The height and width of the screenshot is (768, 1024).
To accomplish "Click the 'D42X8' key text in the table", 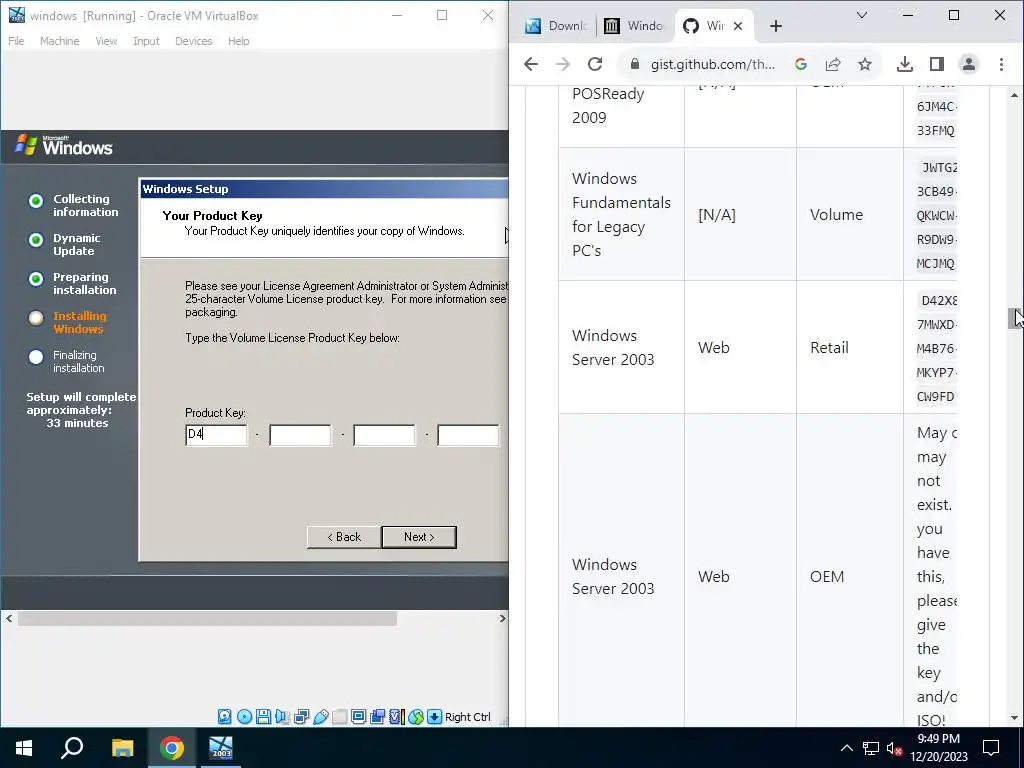I will point(938,300).
